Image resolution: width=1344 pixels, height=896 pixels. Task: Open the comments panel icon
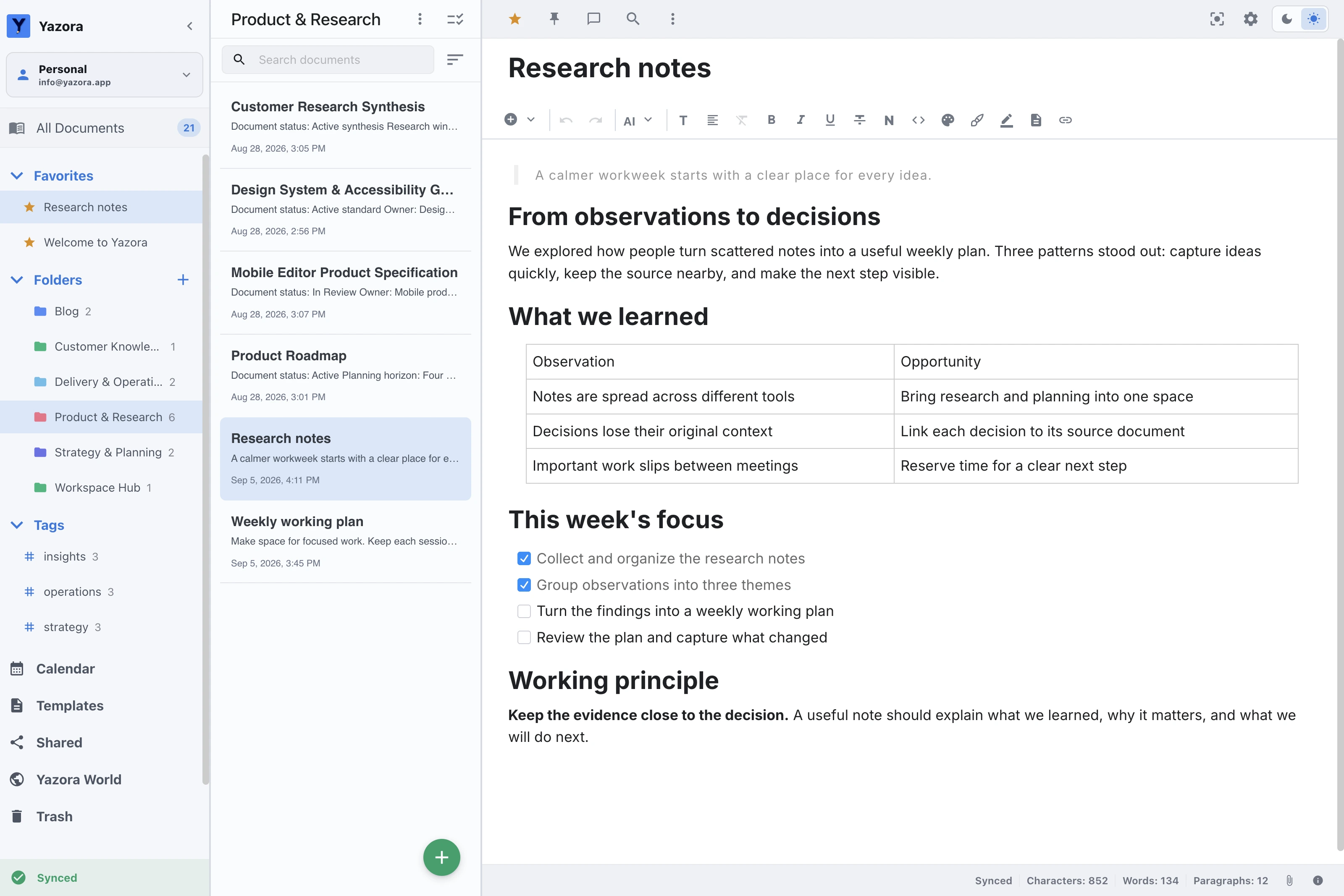593,19
